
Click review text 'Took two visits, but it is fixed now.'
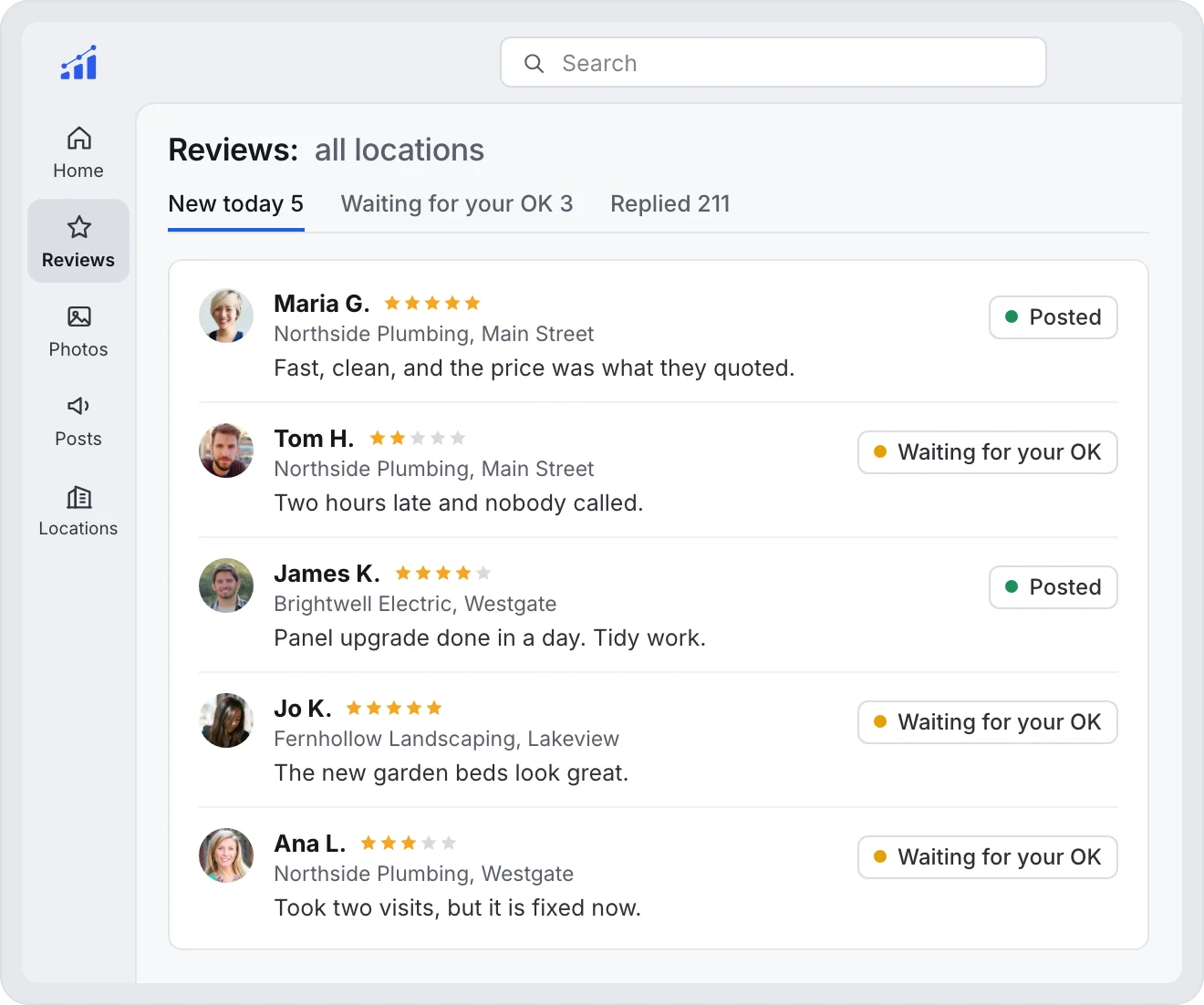[458, 908]
